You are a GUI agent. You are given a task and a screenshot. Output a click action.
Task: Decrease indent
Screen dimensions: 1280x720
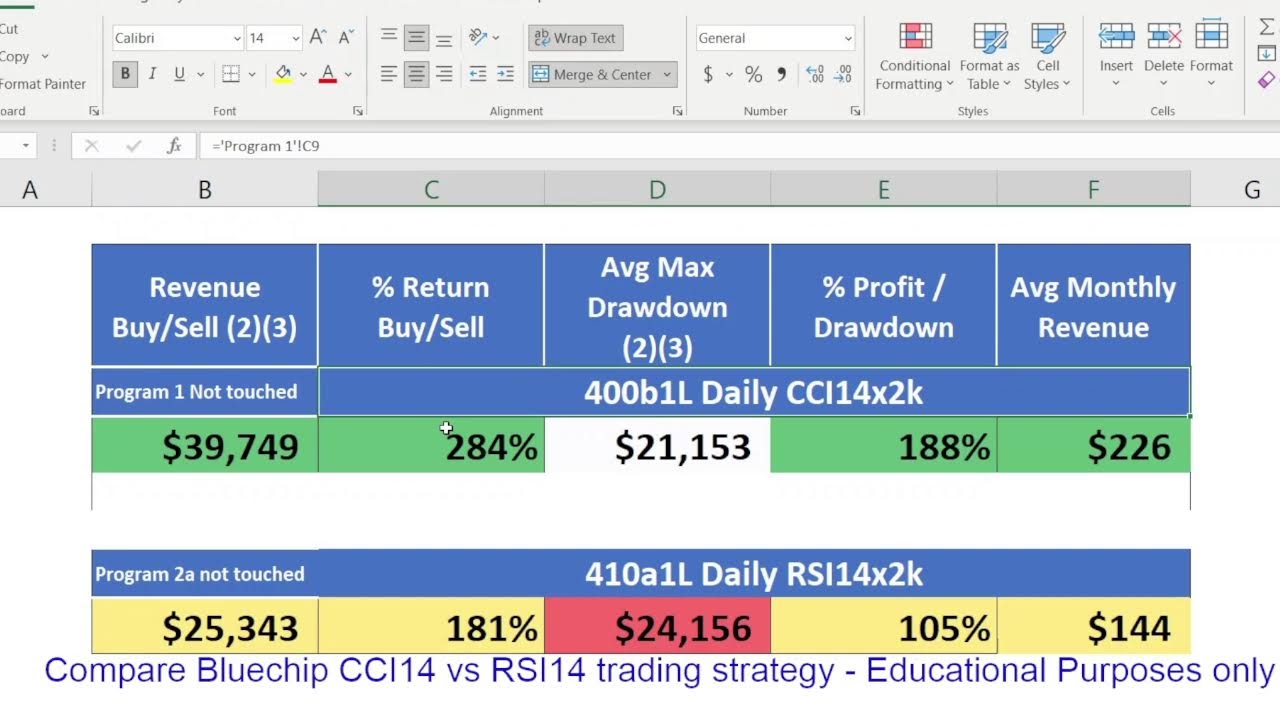pos(478,74)
